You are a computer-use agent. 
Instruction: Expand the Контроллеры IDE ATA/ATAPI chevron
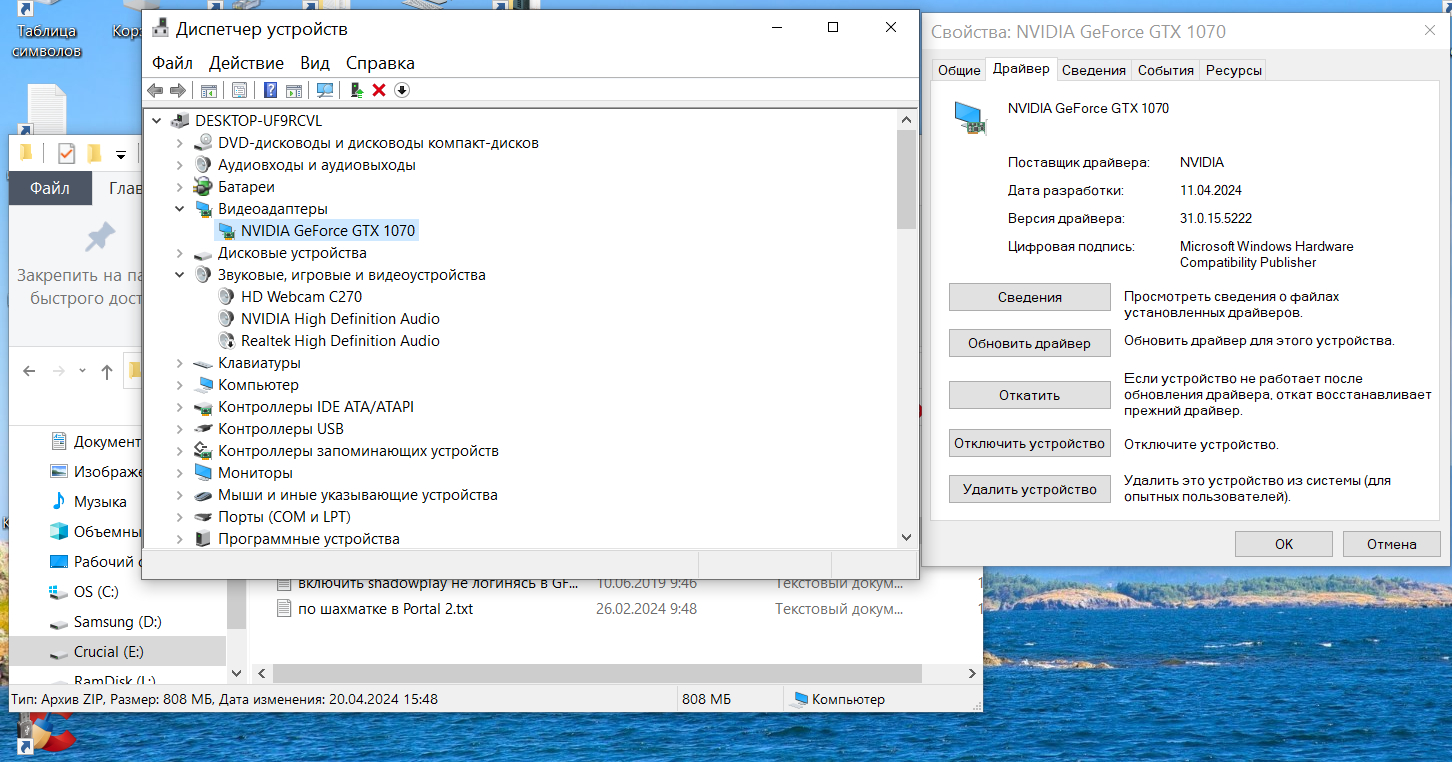179,407
